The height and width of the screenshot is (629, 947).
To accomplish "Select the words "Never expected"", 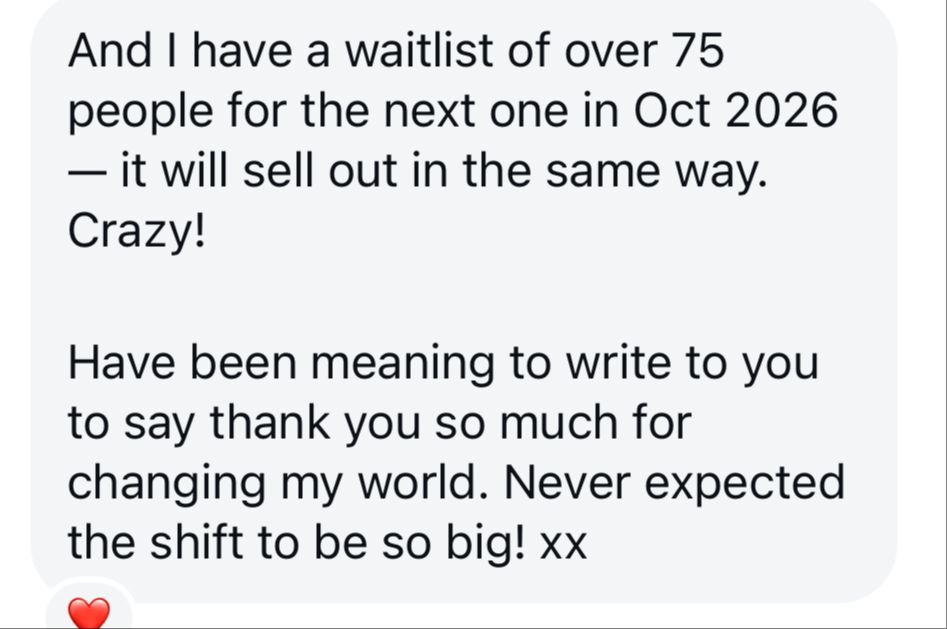I will point(674,484).
